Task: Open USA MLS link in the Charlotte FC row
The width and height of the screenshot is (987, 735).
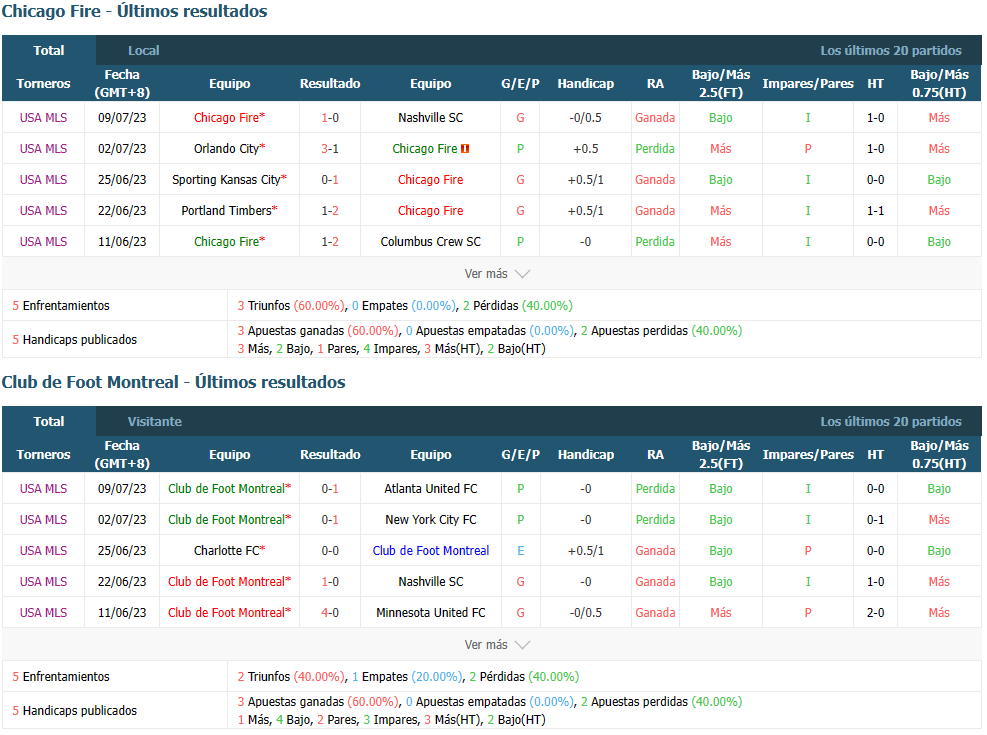Action: 43,551
